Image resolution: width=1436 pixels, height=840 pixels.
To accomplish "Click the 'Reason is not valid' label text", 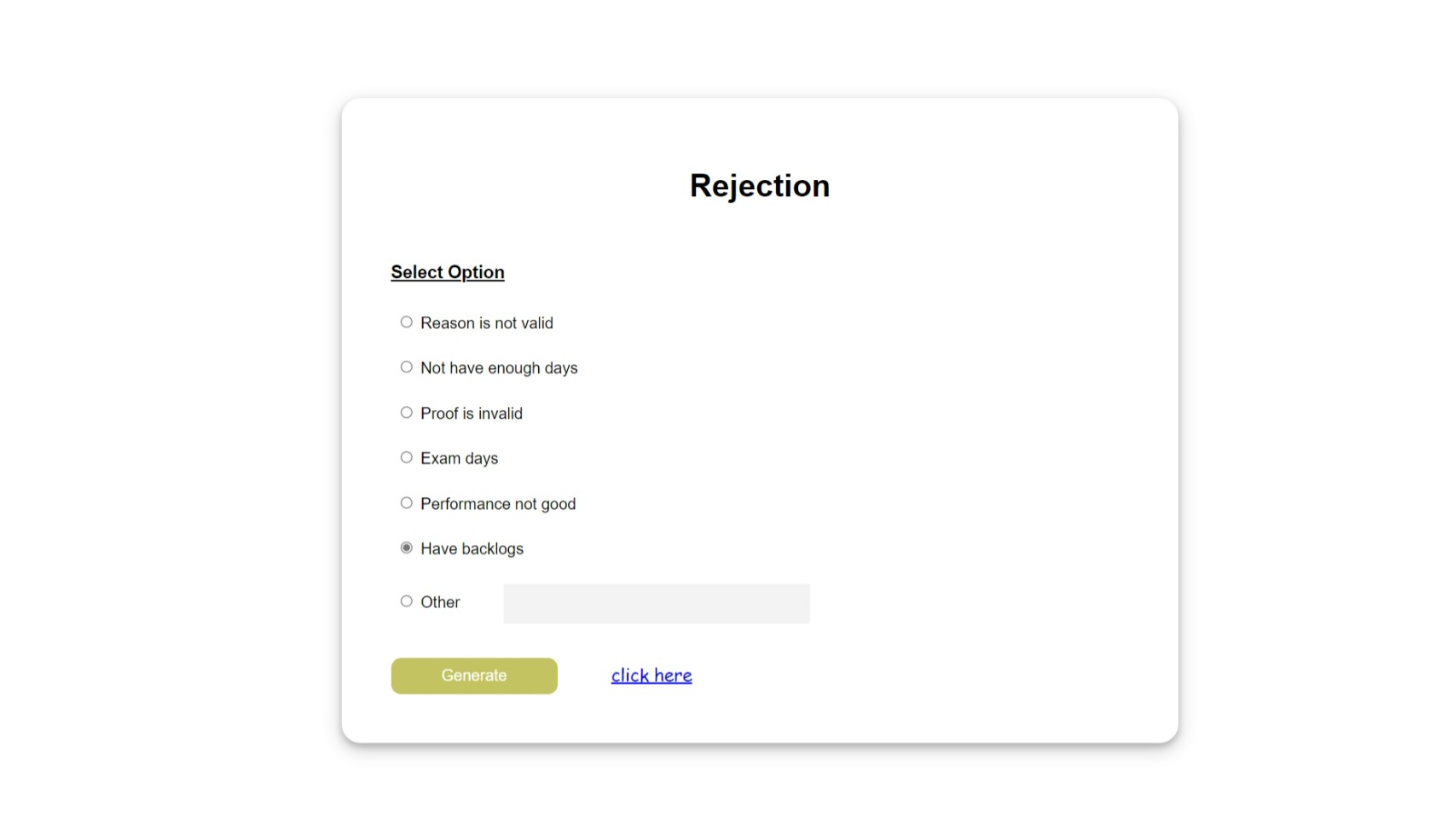I will click(486, 322).
